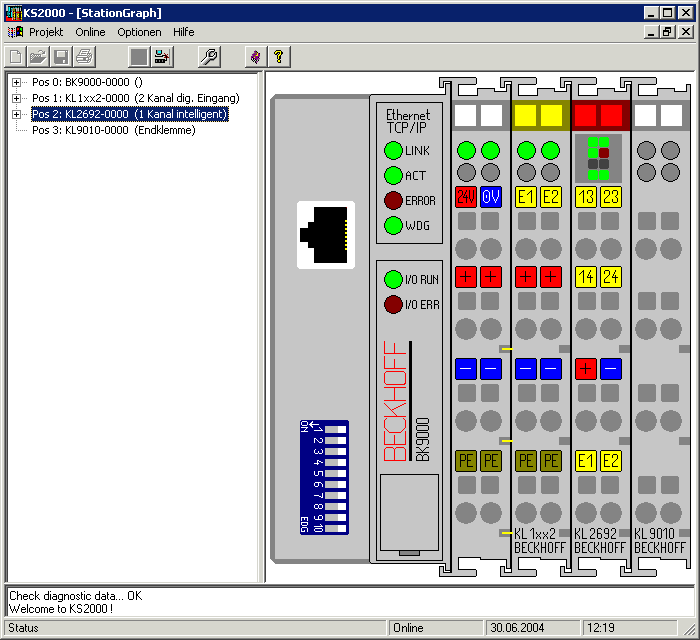
Task: Click the Save diskette toolbar icon
Action: tap(61, 57)
